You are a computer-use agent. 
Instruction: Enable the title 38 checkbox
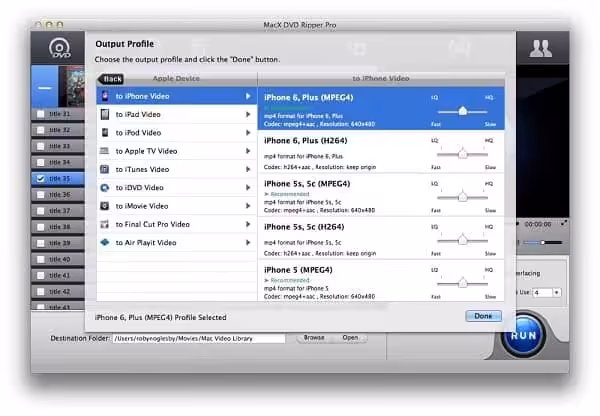[x=40, y=227]
